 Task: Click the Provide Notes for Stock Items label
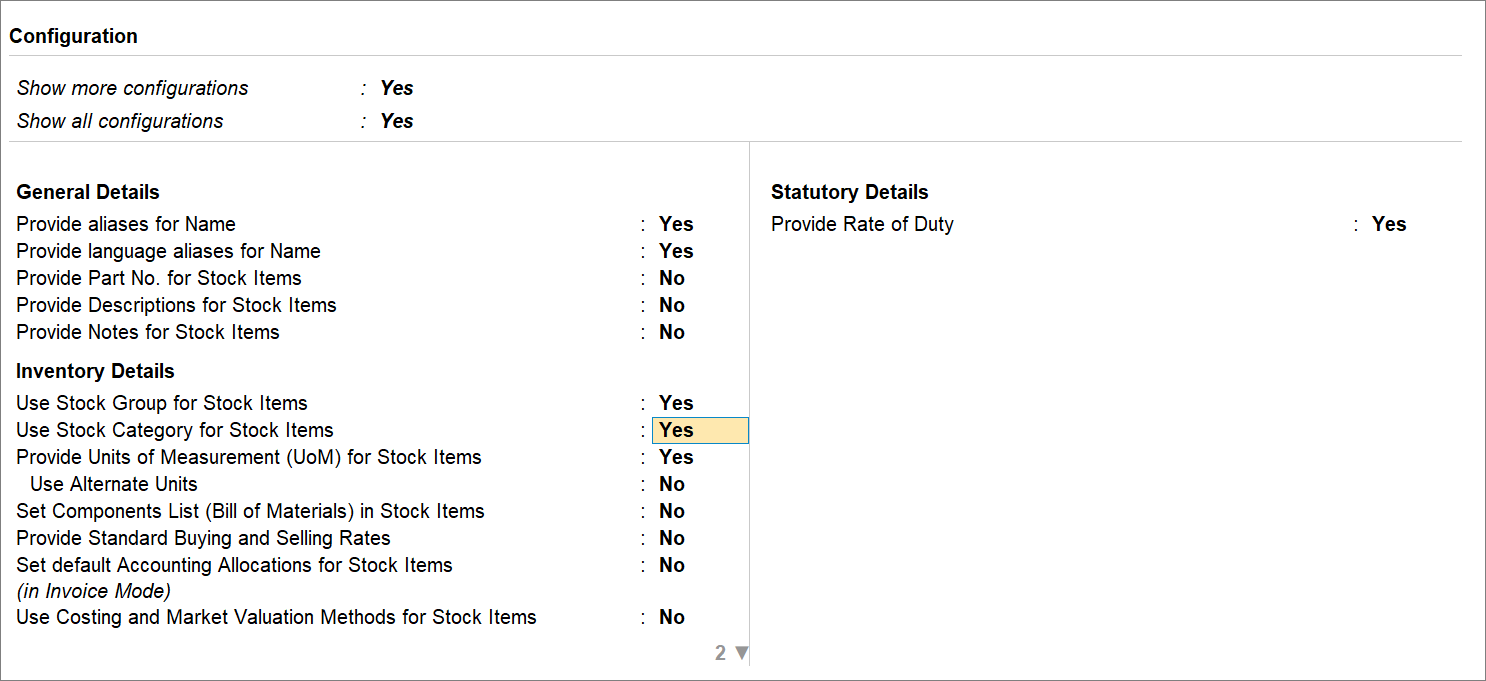[x=148, y=332]
